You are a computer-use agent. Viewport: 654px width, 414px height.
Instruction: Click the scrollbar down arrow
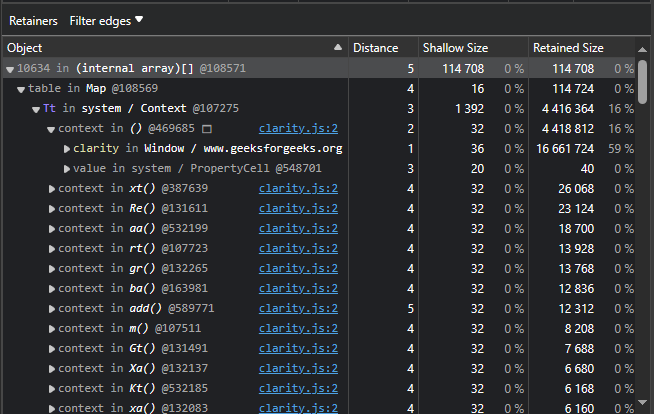tap(642, 402)
